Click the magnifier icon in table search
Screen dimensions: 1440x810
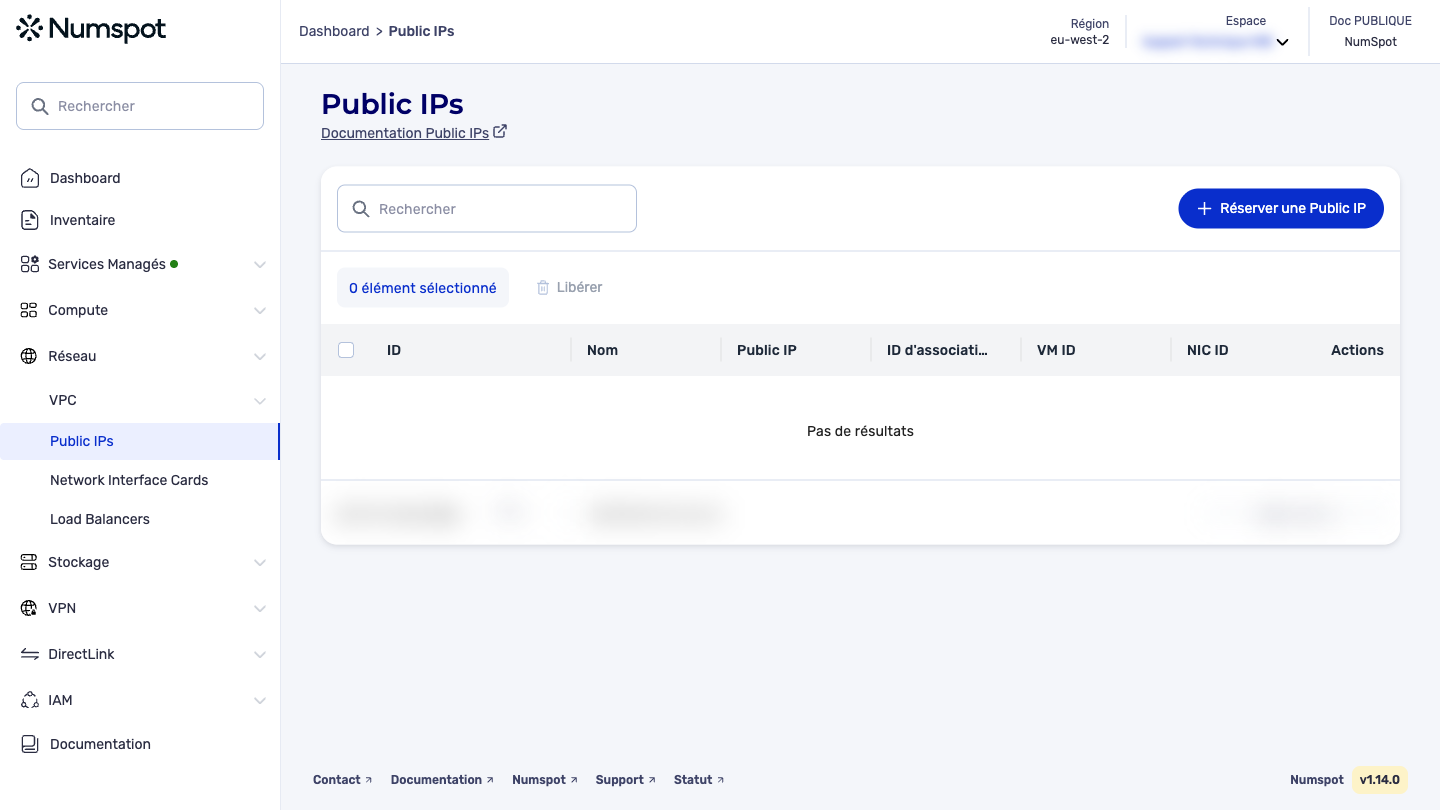[x=361, y=209]
